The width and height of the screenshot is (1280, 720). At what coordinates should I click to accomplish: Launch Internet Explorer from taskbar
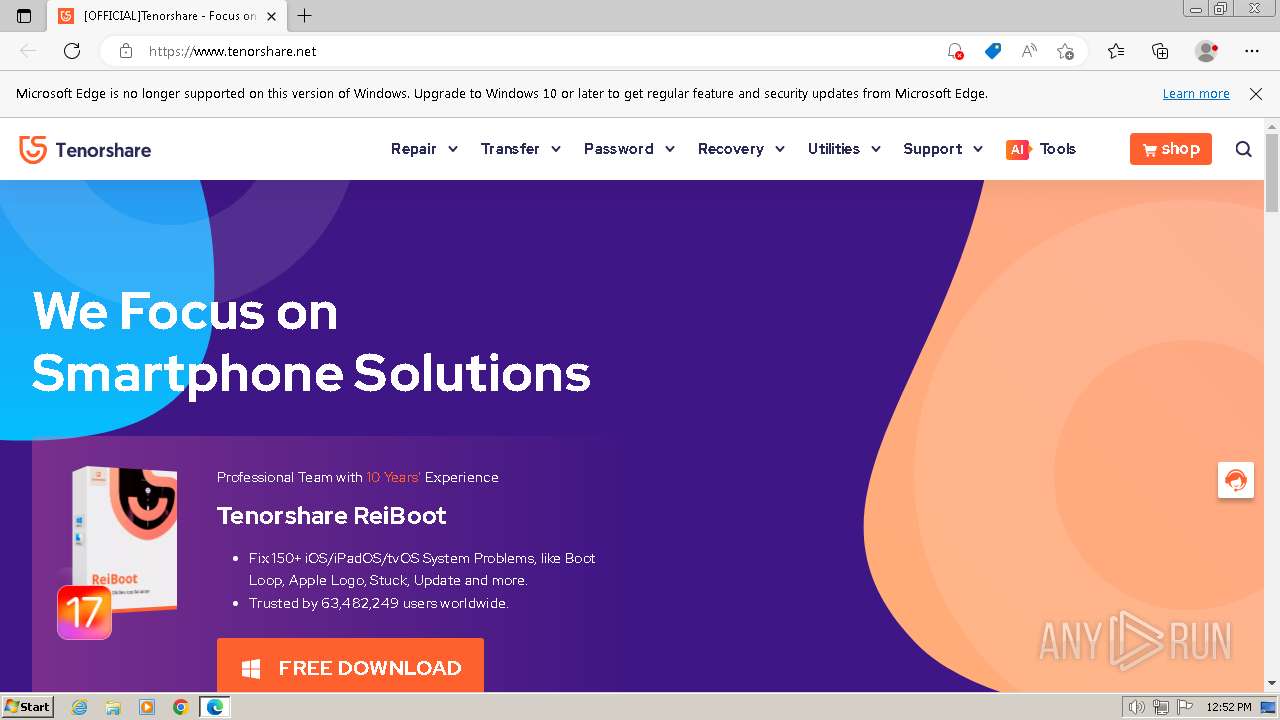[80, 707]
